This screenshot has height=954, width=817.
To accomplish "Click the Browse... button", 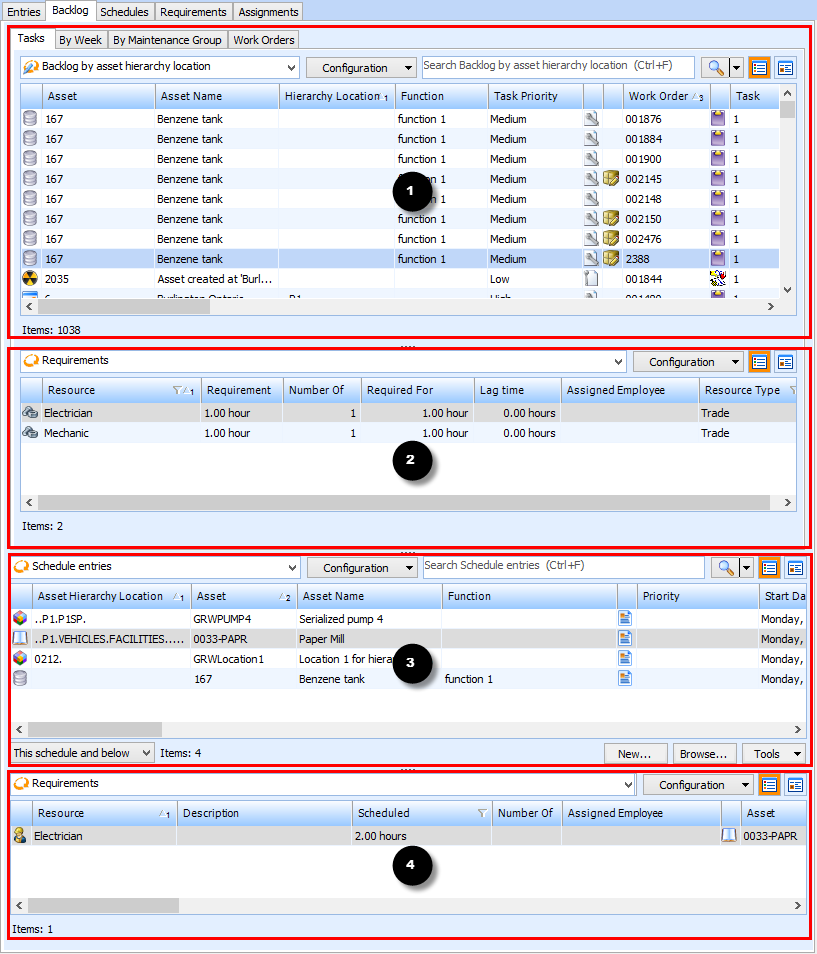I will coord(705,753).
